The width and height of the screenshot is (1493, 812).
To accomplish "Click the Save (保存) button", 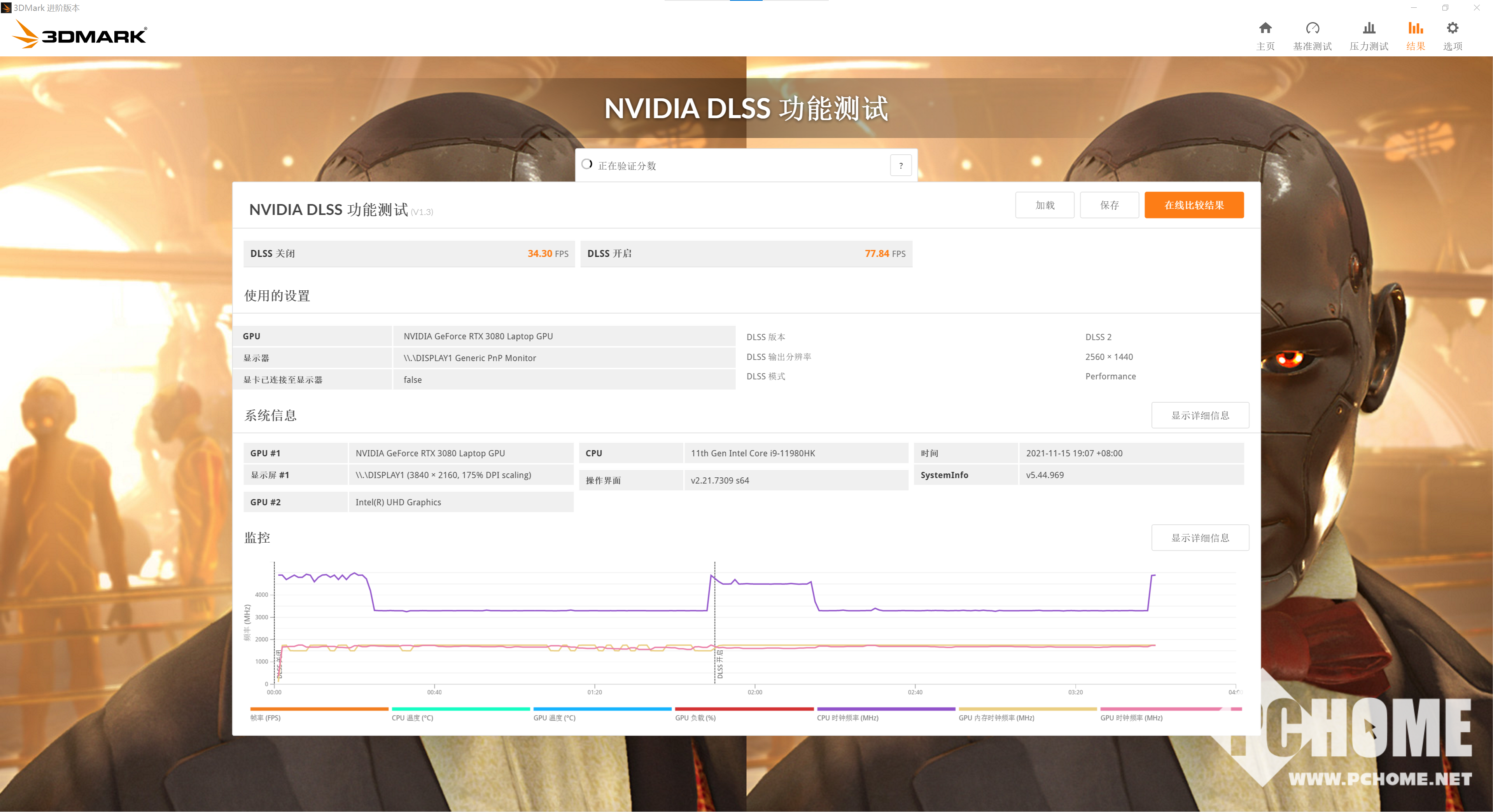I will 1109,205.
